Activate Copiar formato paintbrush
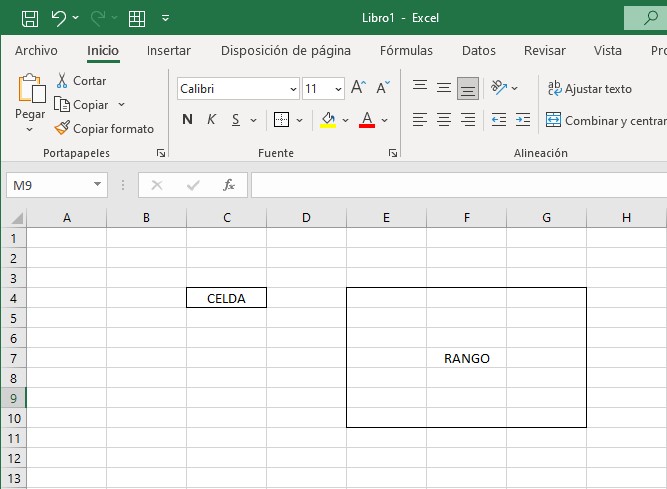The width and height of the screenshot is (667, 489). (x=104, y=128)
